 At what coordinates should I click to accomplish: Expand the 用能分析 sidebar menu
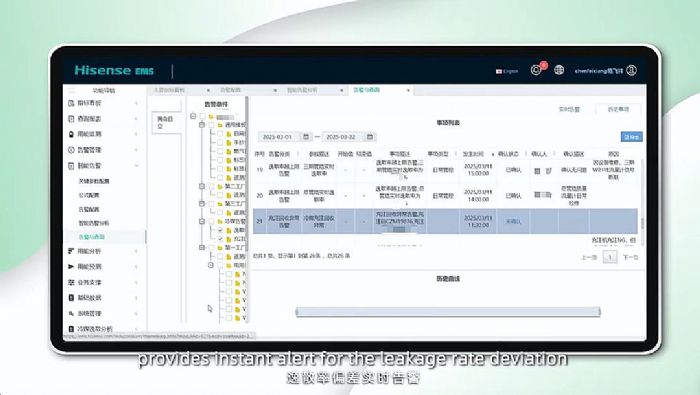tap(103, 251)
